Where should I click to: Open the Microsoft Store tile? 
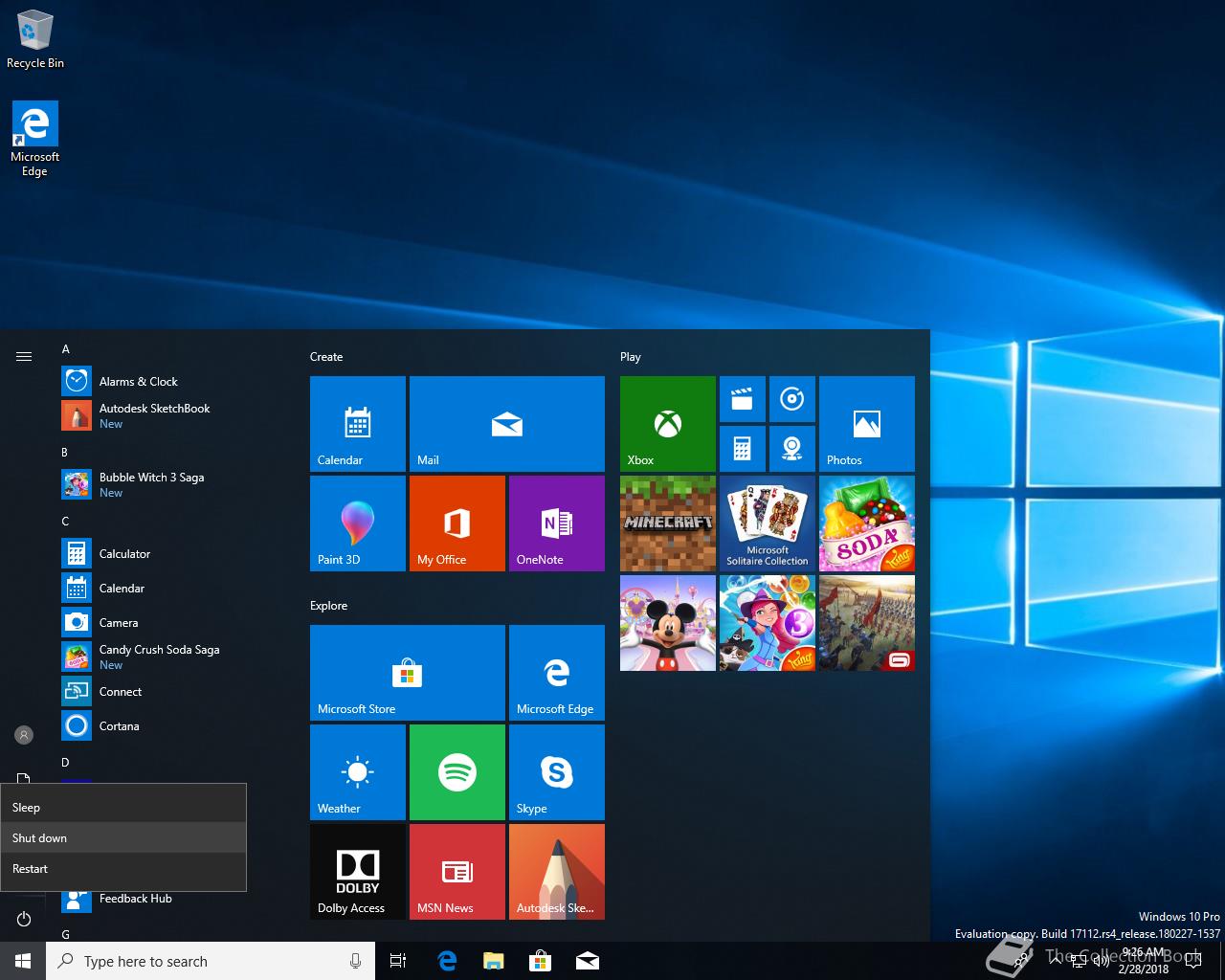408,673
